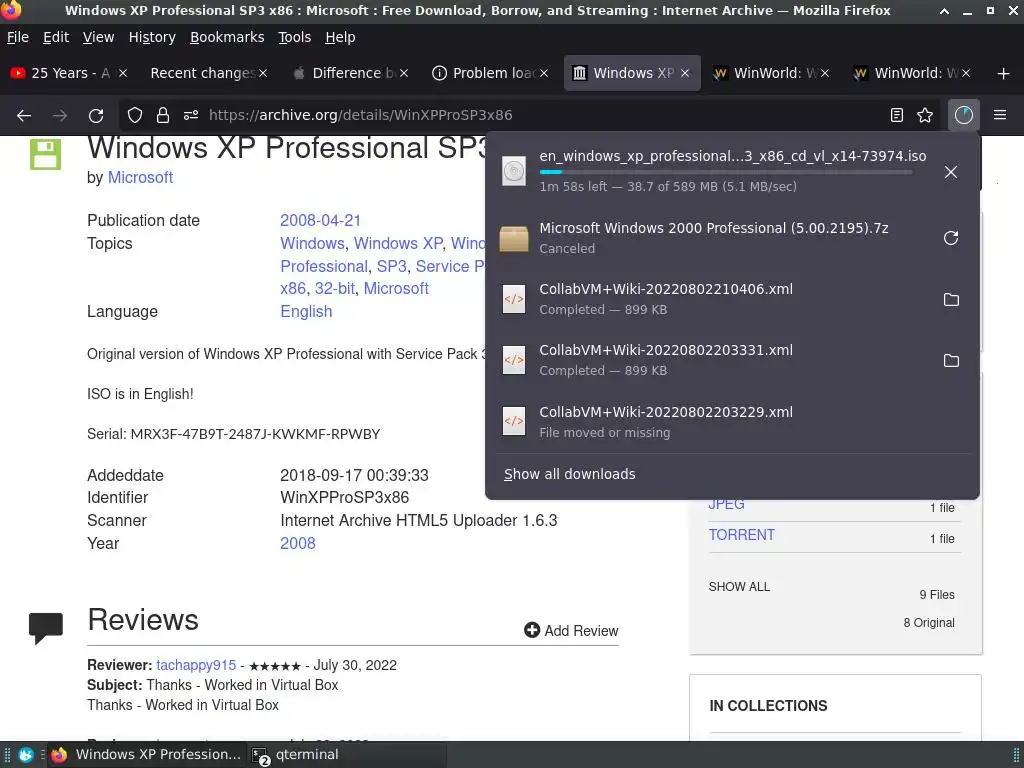Open the Professional topic link
Screen dimensions: 1024x768
point(323,266)
